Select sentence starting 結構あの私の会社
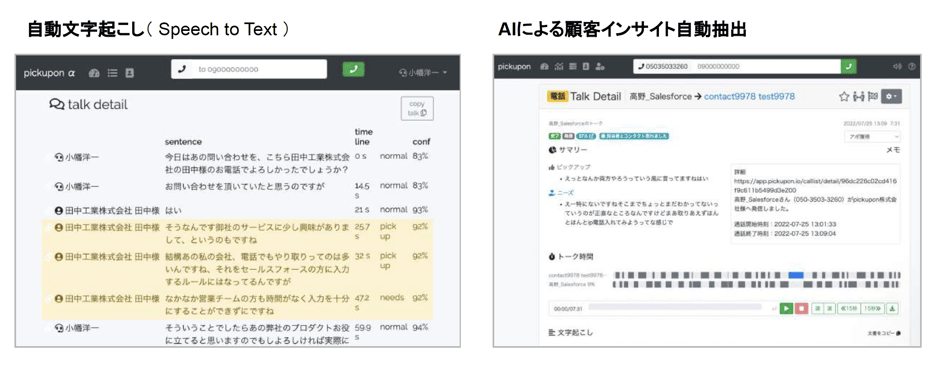 (x=257, y=269)
